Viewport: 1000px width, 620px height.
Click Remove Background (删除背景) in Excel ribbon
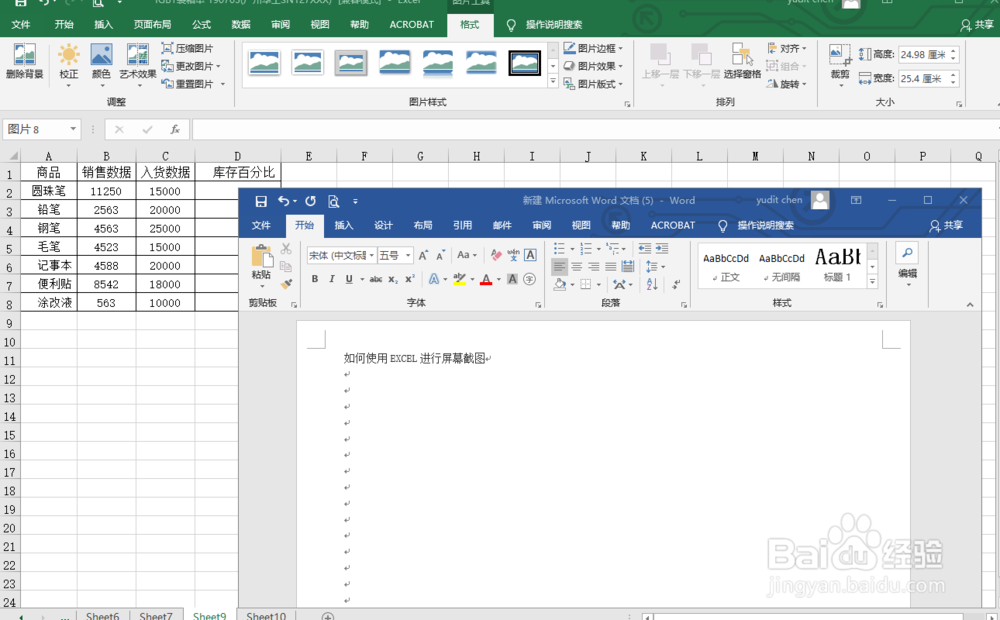click(x=24, y=62)
